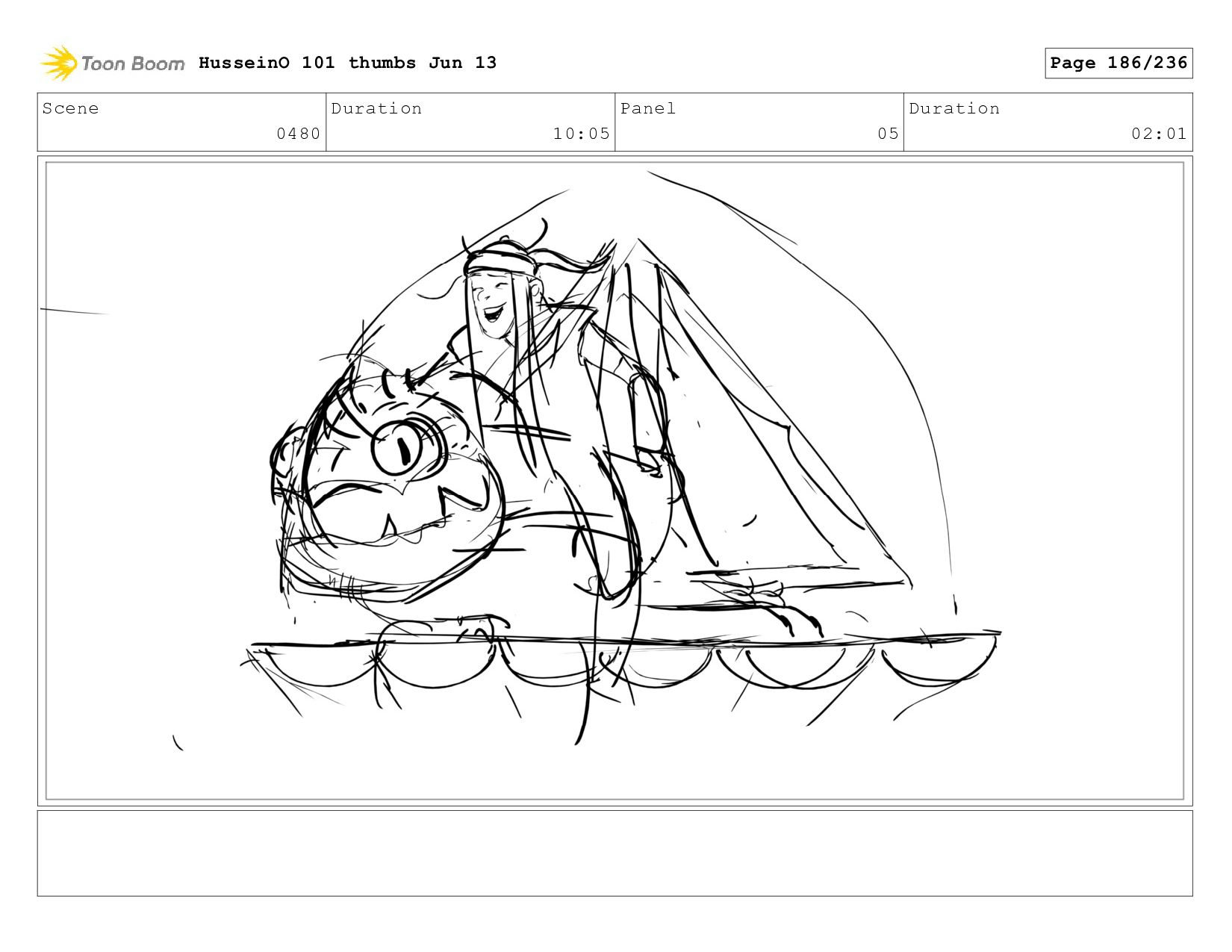This screenshot has height=952, width=1232.
Task: Click the storyboard sketch panel thumbnail
Action: click(x=615, y=481)
